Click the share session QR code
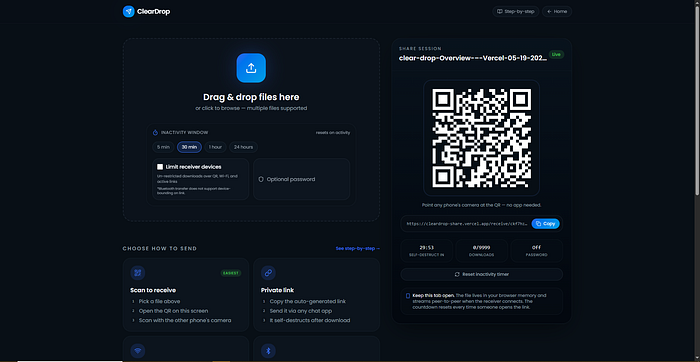700x362 pixels. (481, 138)
